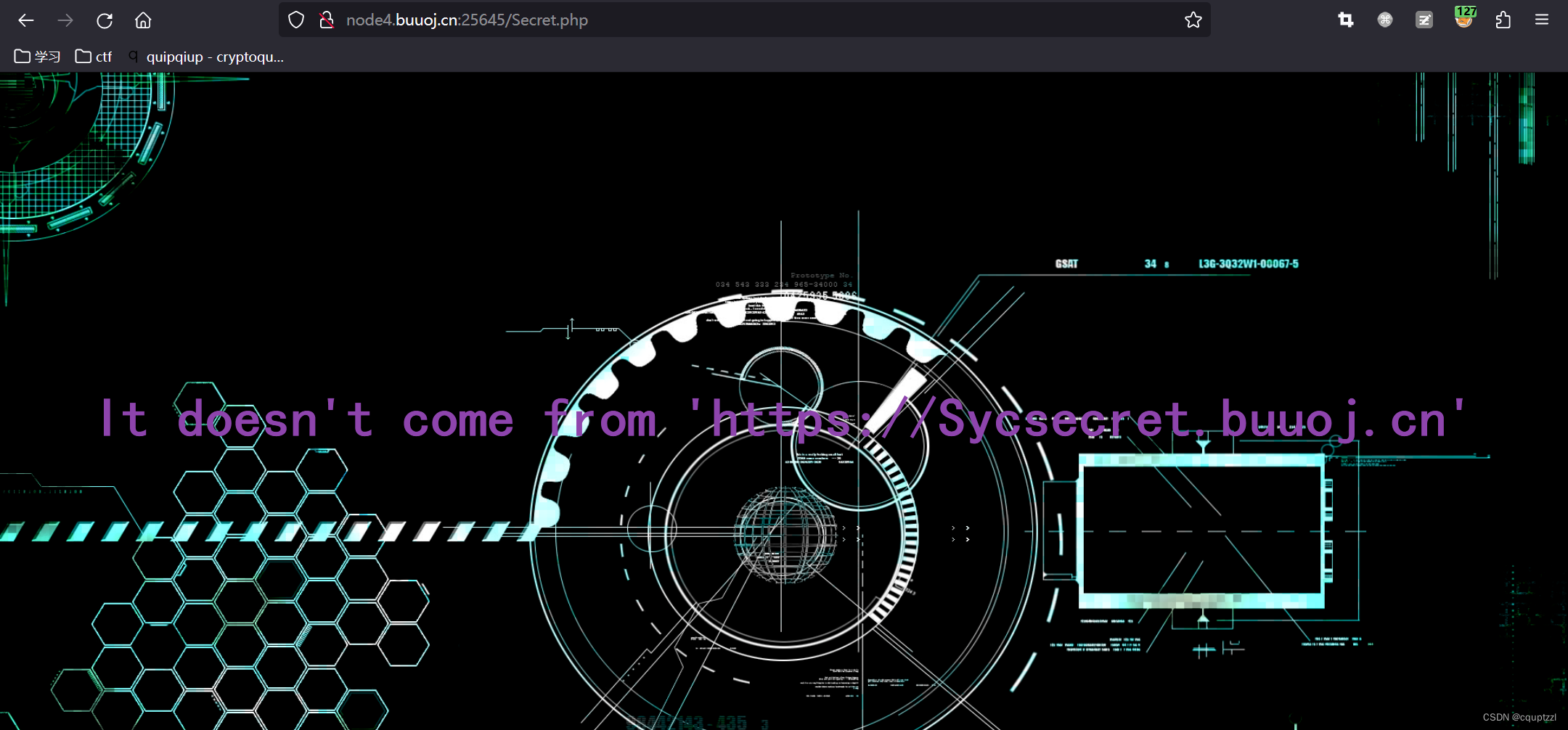Viewport: 1568px width, 730px height.
Task: Toggle the enhanced tracking protection shield
Action: (296, 20)
